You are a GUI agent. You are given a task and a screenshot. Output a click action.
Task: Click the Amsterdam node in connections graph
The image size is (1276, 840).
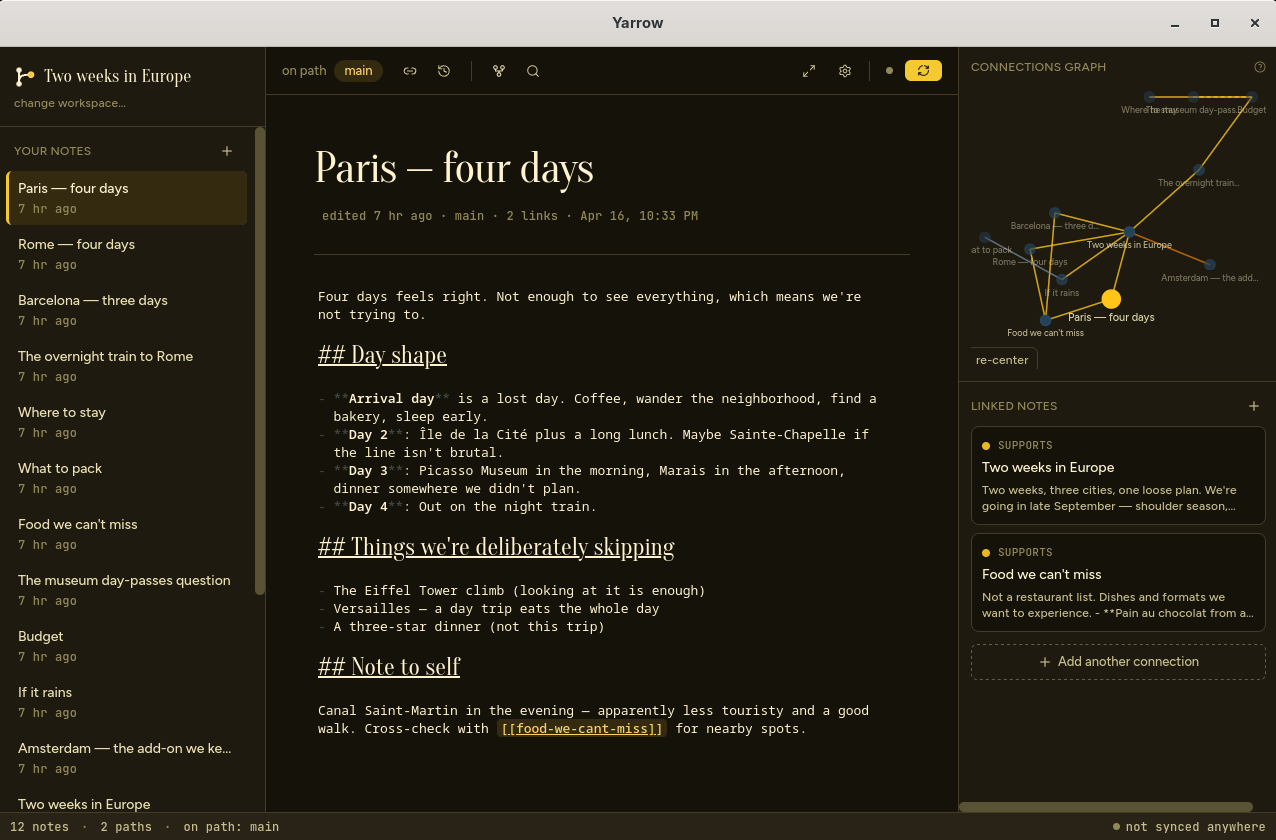(x=1210, y=265)
